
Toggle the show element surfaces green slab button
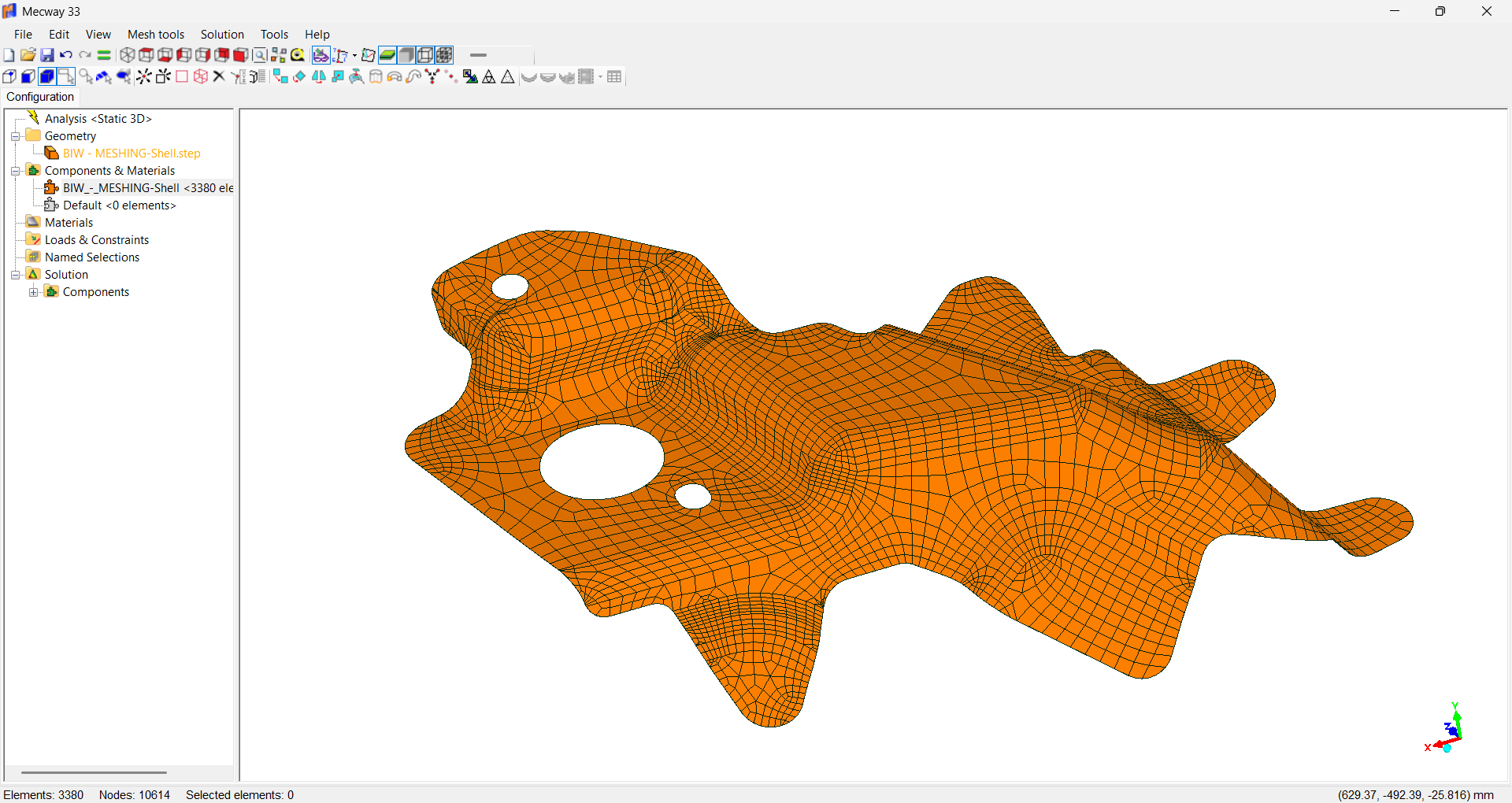pos(387,55)
